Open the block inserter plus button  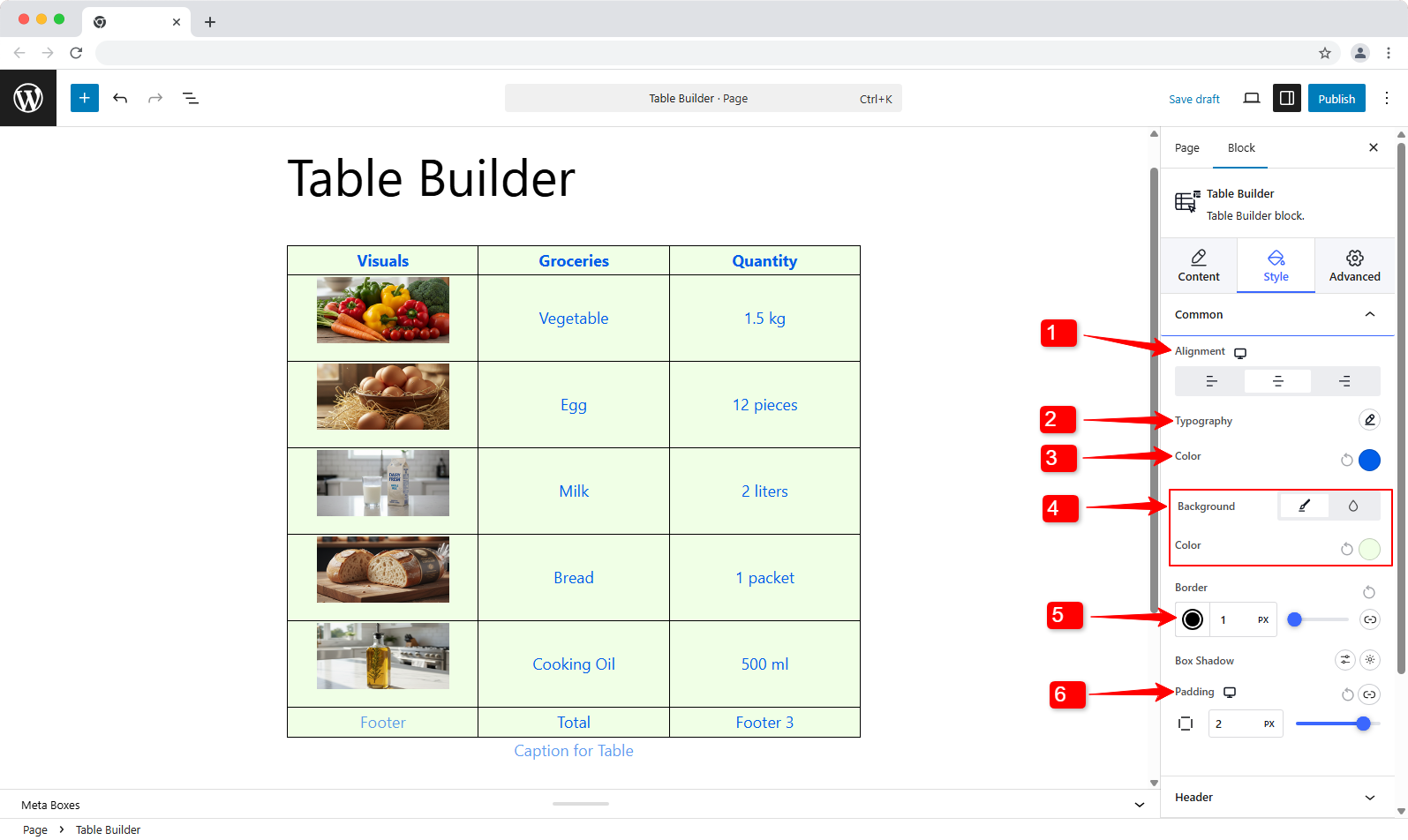[85, 98]
